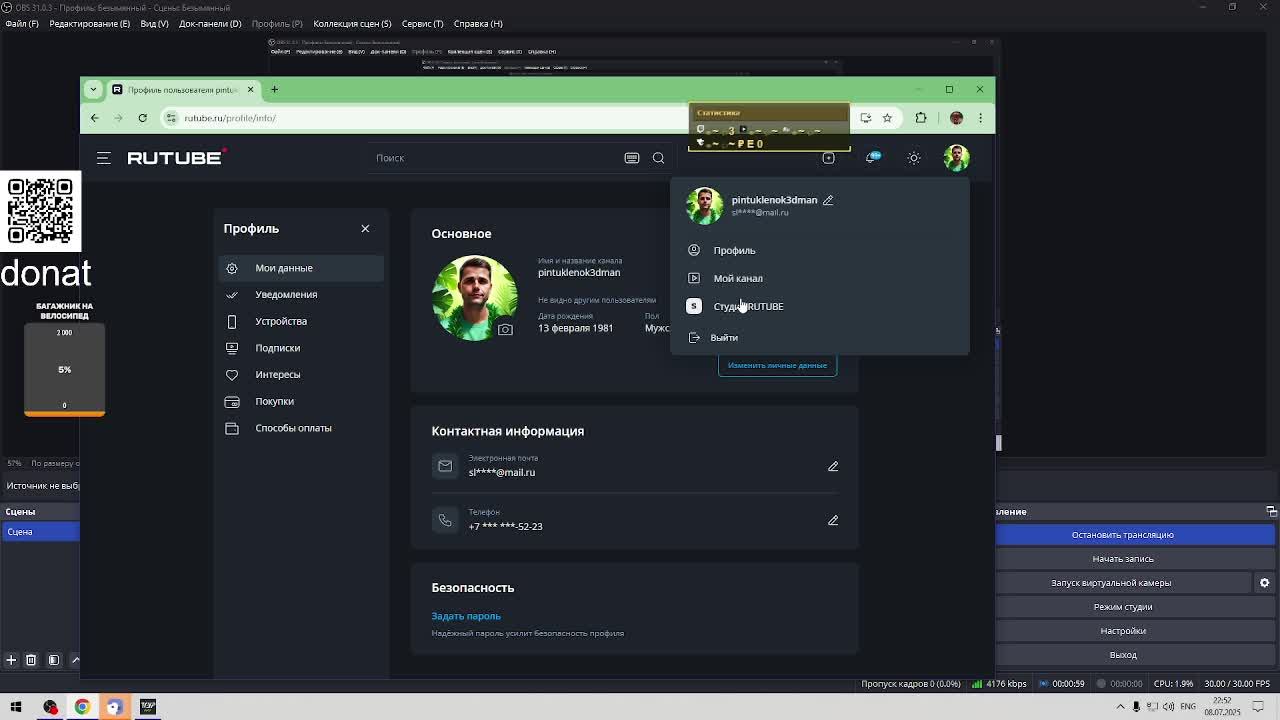The width and height of the screenshot is (1280, 720).
Task: Reload the browser page
Action: 143,118
